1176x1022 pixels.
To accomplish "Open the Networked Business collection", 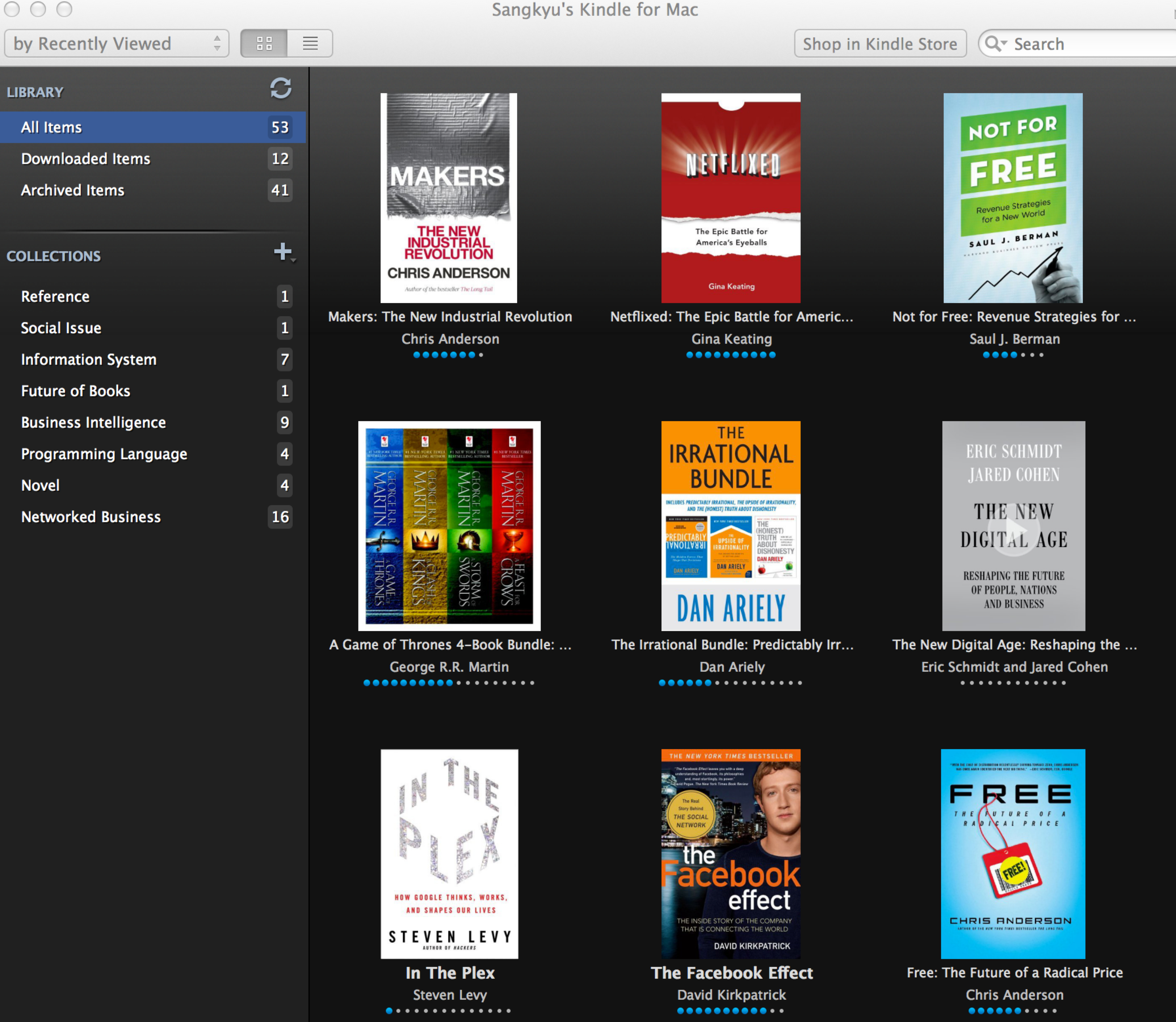I will click(91, 517).
